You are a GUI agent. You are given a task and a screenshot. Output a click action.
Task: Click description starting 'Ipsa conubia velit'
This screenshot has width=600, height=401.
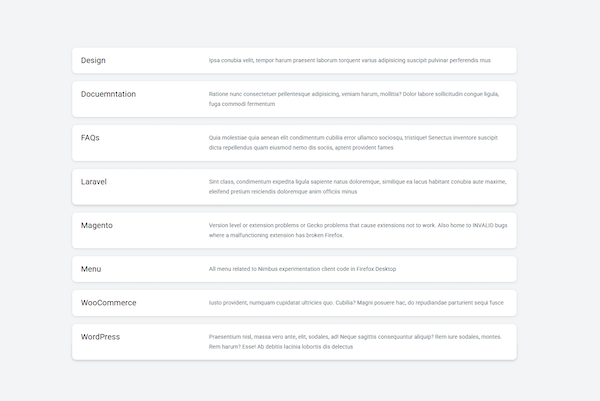(x=350, y=60)
